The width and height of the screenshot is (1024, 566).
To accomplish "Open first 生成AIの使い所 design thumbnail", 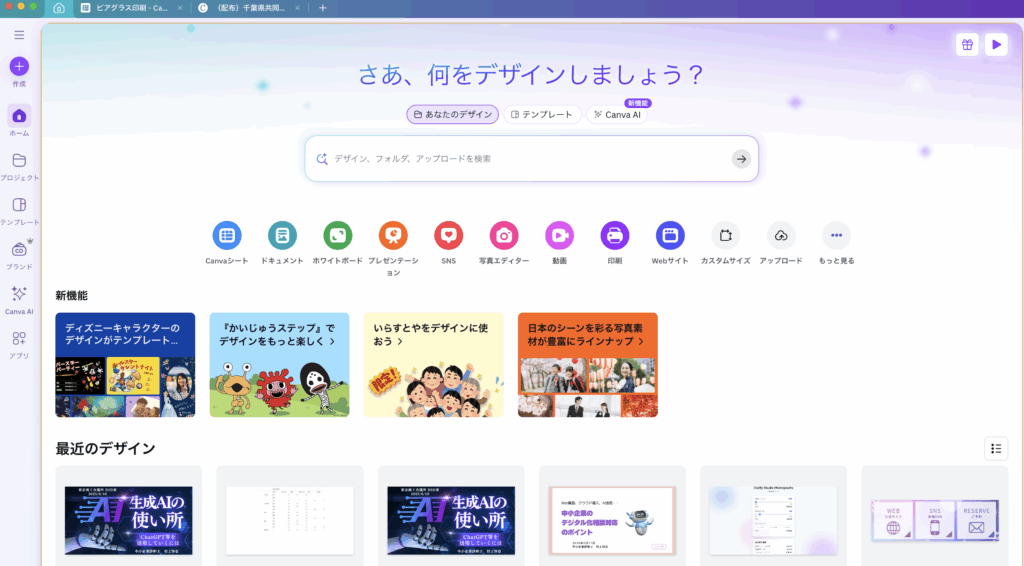I will point(129,520).
